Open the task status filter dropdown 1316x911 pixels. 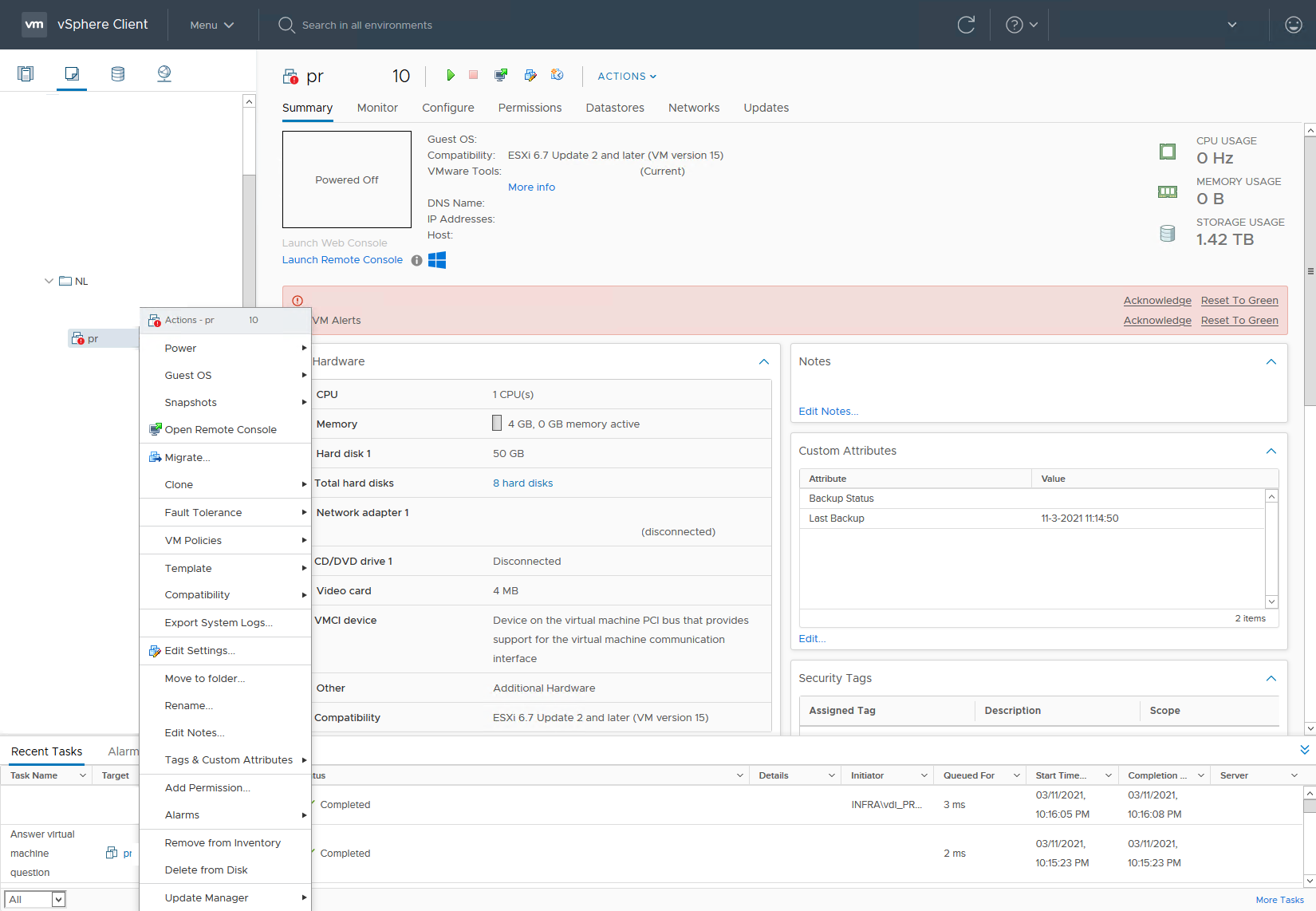35,899
